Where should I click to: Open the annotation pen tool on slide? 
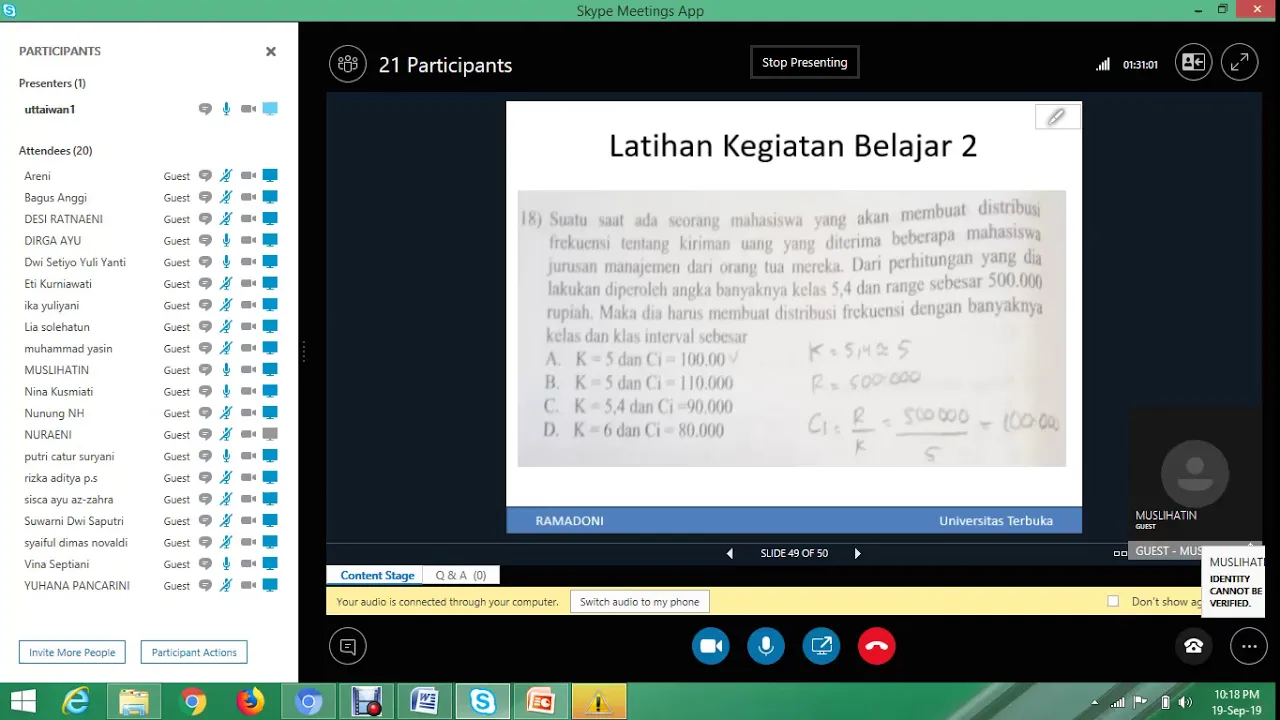[1056, 118]
